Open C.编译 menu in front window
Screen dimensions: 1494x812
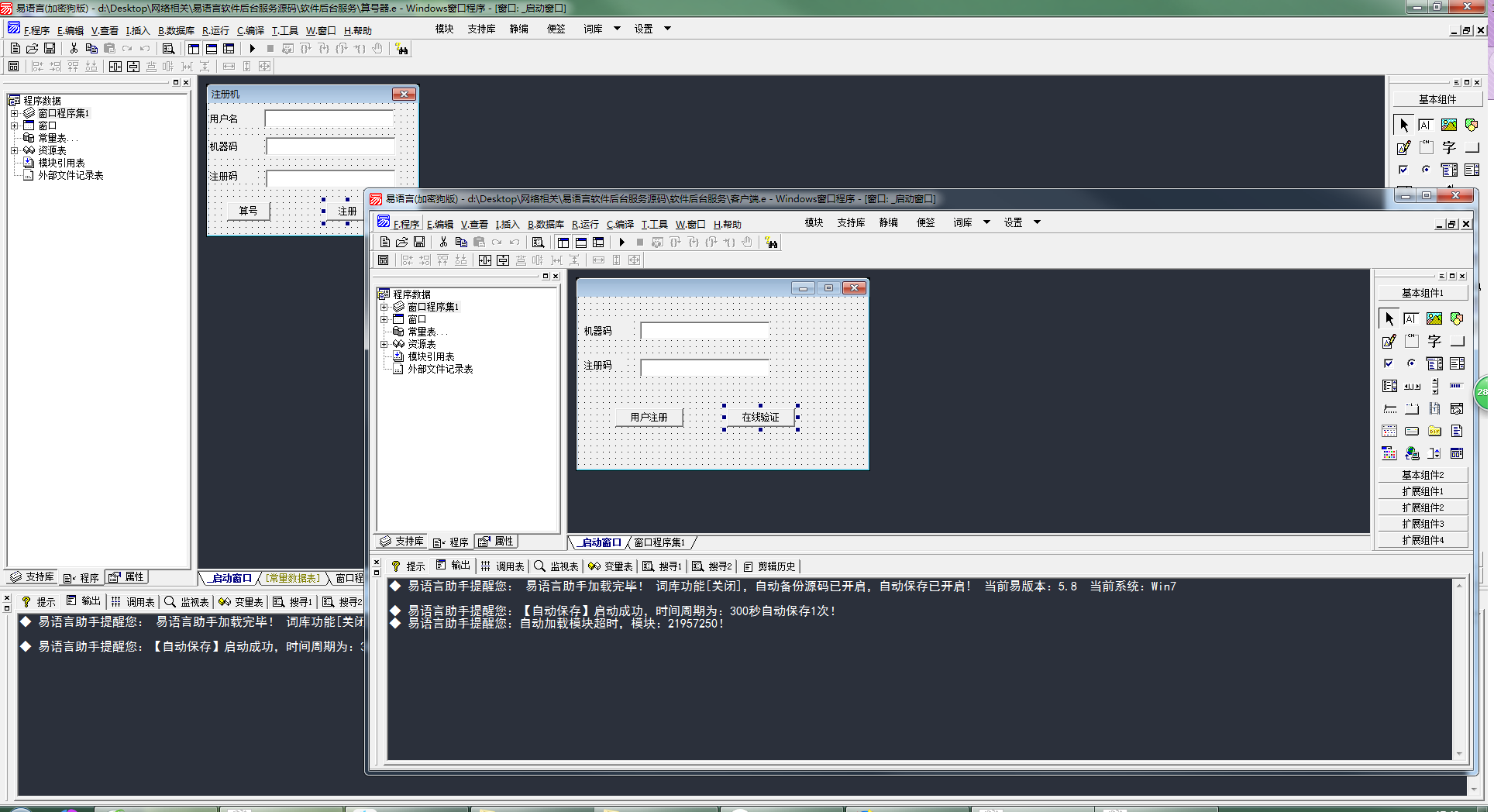click(620, 224)
